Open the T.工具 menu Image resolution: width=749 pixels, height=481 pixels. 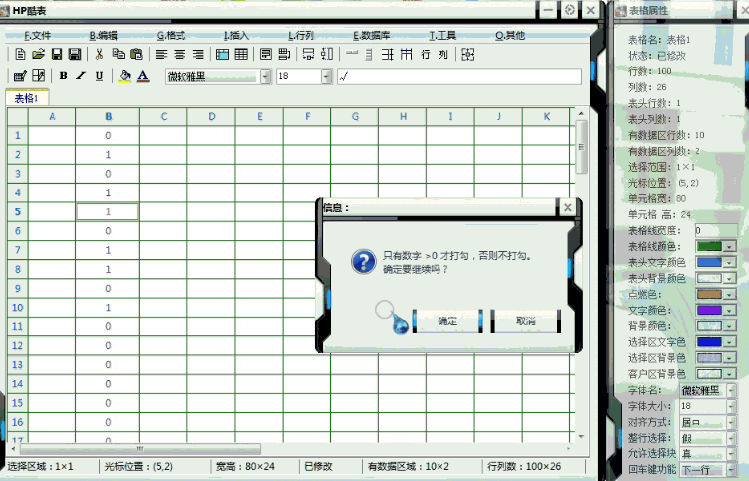point(442,35)
